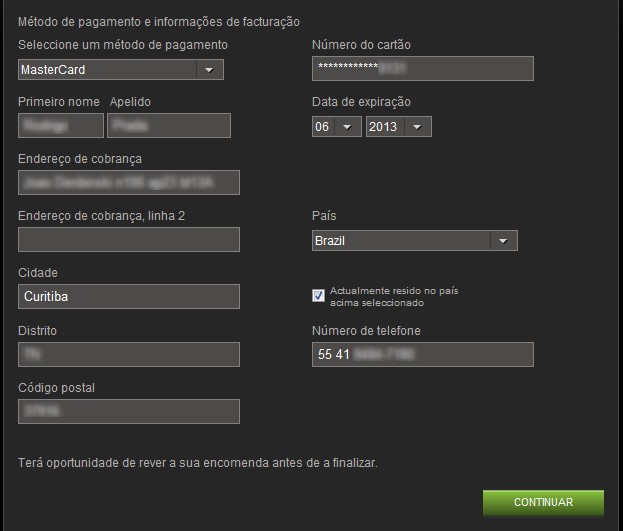Open the MasterCard payment method dropdown

click(121, 70)
